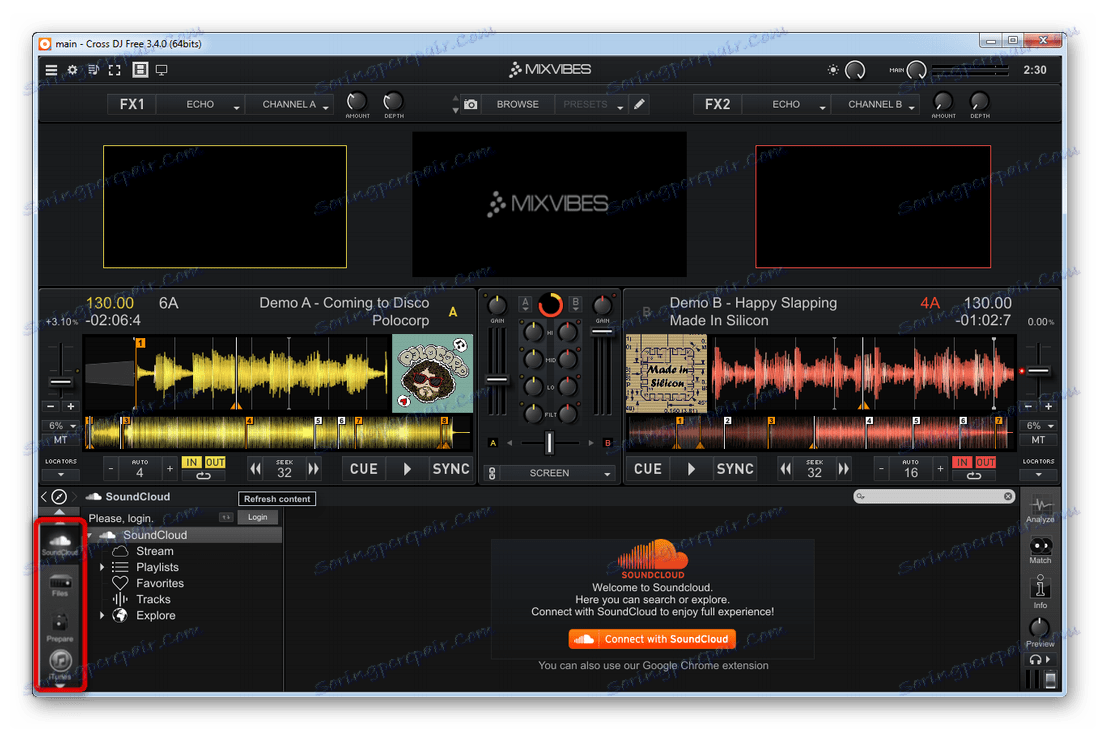This screenshot has height=730, width=1100.
Task: Select Tracks in SoundCloud tree
Action: pyautogui.click(x=153, y=599)
